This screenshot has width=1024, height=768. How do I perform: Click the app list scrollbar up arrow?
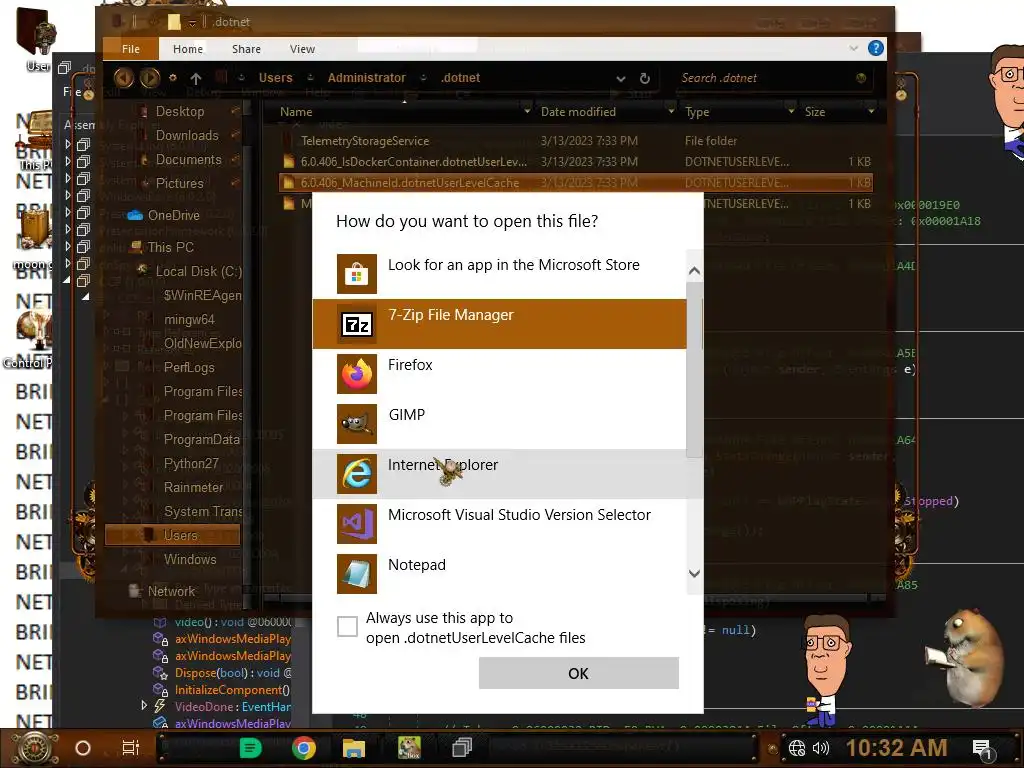click(694, 270)
